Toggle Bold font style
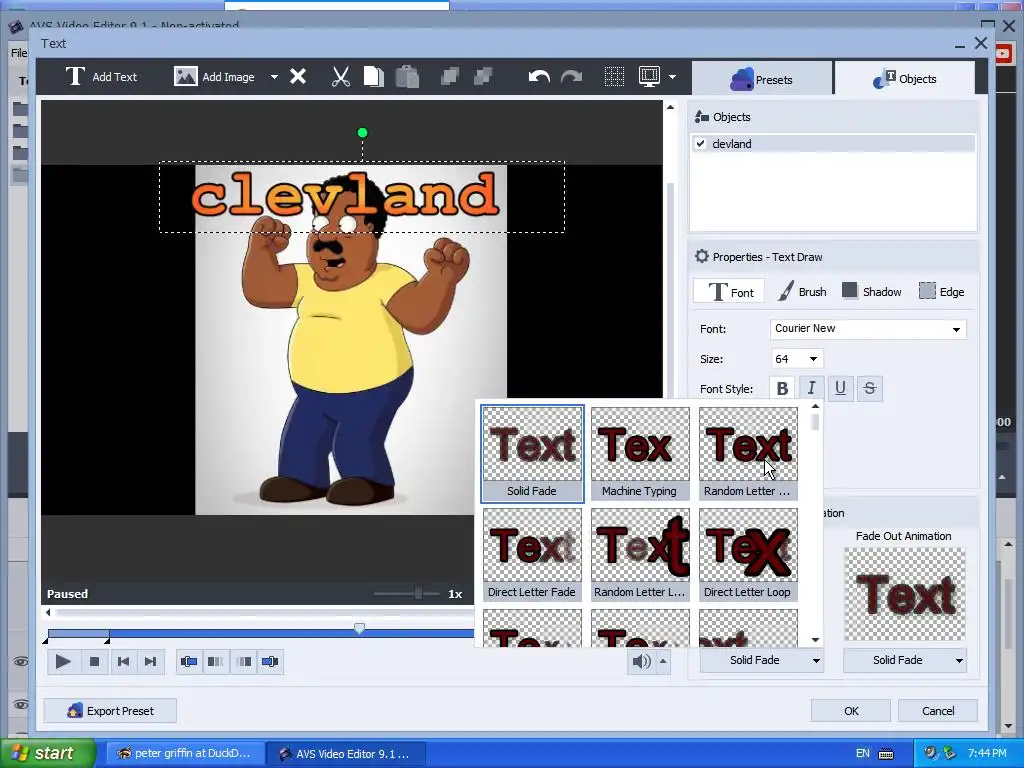Screen dimensions: 1024x768 782,389
